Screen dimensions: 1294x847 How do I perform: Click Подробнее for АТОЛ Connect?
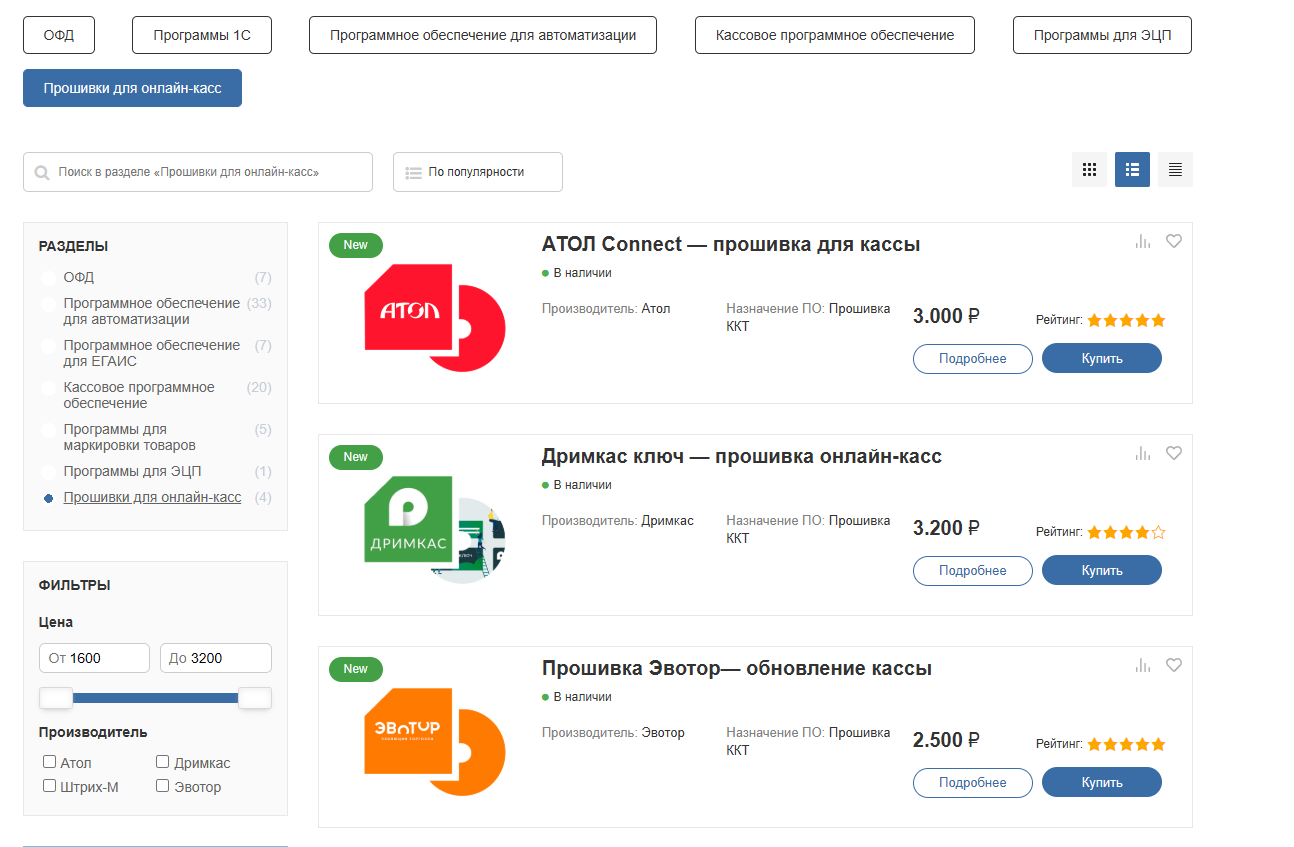[x=973, y=358]
